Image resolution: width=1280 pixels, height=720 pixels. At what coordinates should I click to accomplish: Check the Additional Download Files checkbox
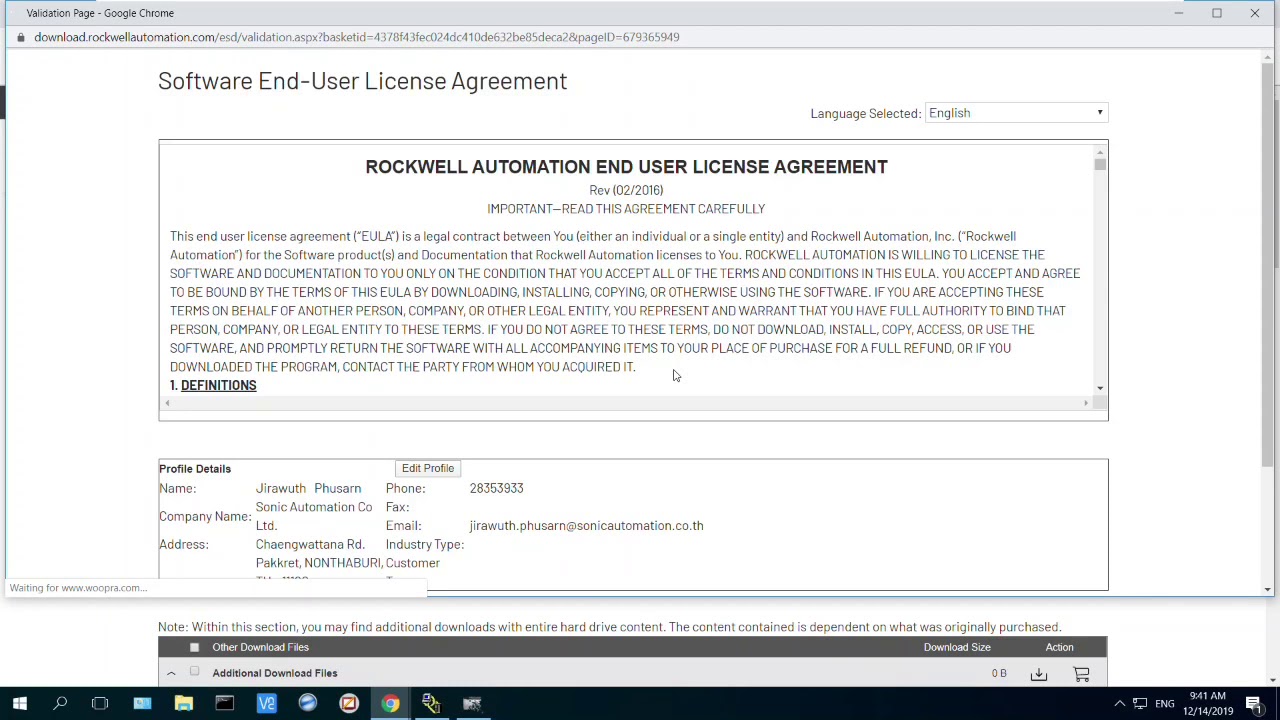pos(194,672)
